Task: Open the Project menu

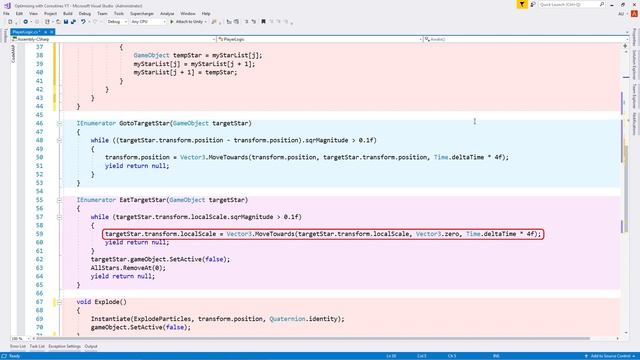Action: click(51, 13)
